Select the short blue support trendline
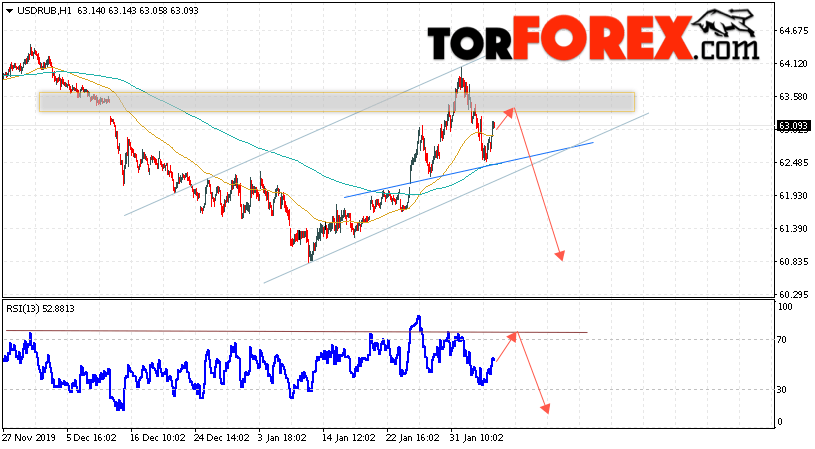The height and width of the screenshot is (449, 815). coord(468,170)
